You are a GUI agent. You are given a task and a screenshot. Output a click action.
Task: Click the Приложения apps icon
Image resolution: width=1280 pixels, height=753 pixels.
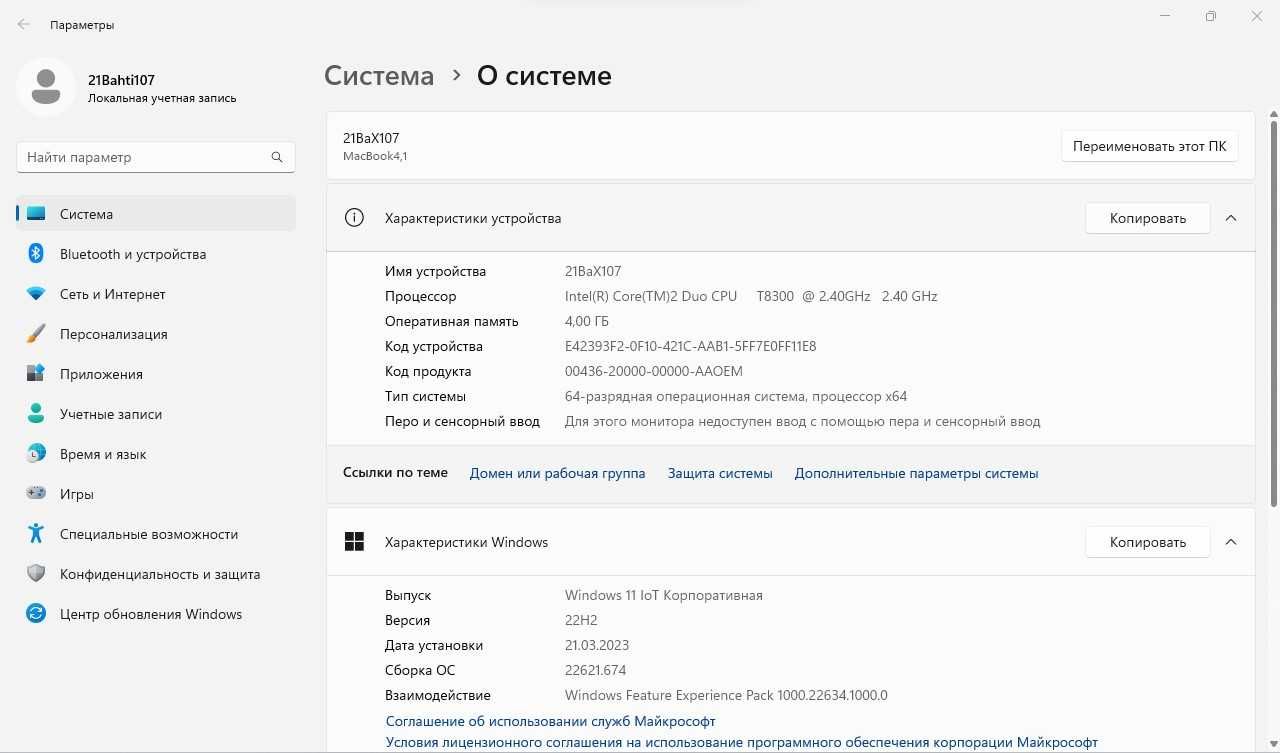[x=36, y=374]
